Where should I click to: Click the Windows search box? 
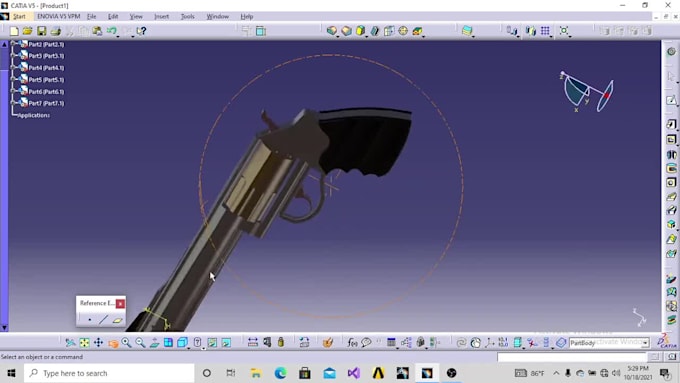coord(109,373)
